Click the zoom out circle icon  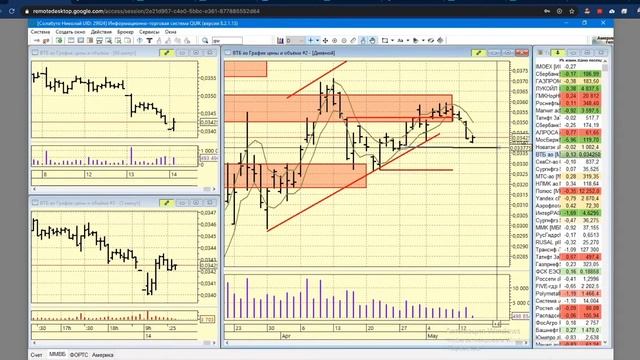coord(344,40)
